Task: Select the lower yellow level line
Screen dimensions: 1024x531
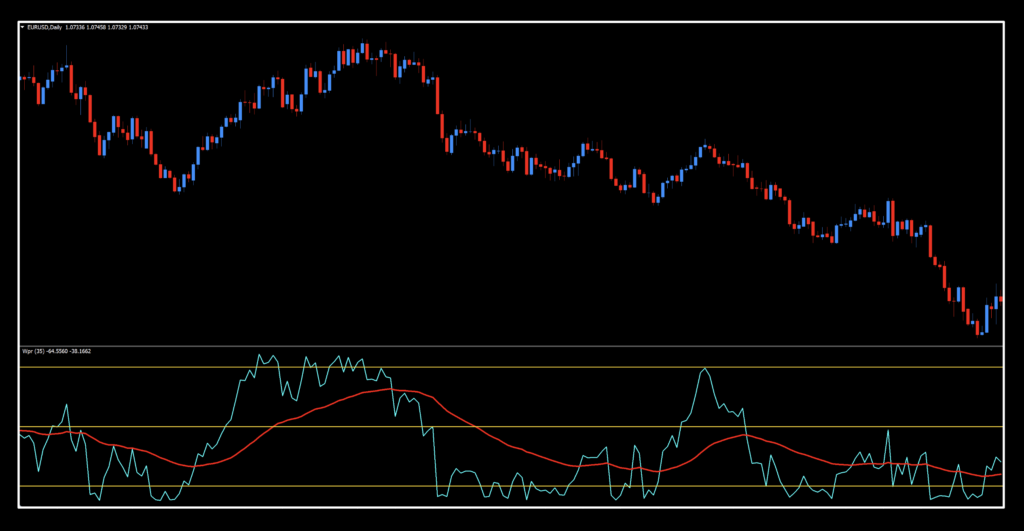Action: coord(300,487)
